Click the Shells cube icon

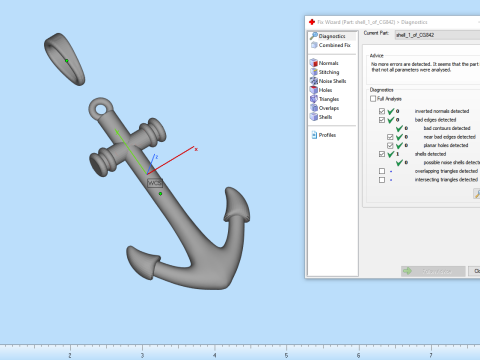[x=314, y=117]
